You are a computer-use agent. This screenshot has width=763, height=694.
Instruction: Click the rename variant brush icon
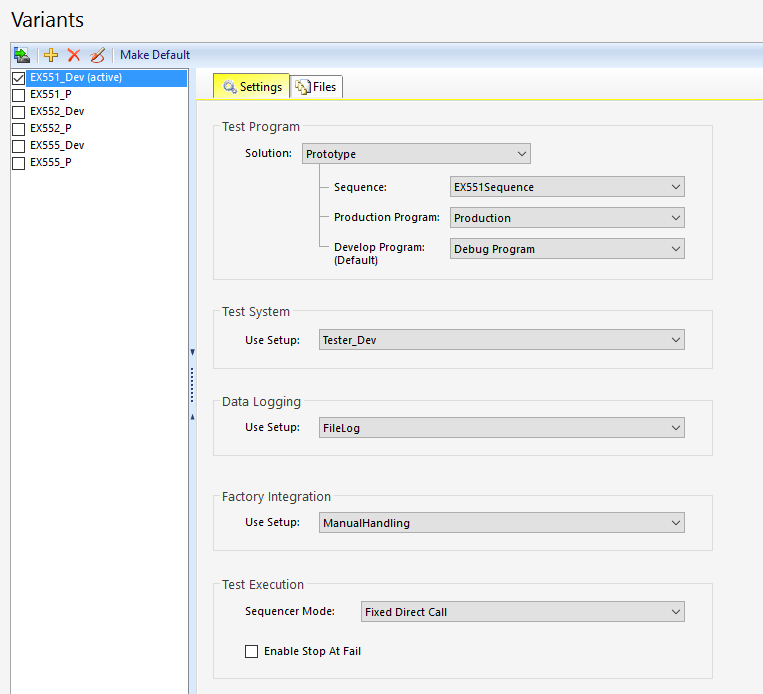97,55
